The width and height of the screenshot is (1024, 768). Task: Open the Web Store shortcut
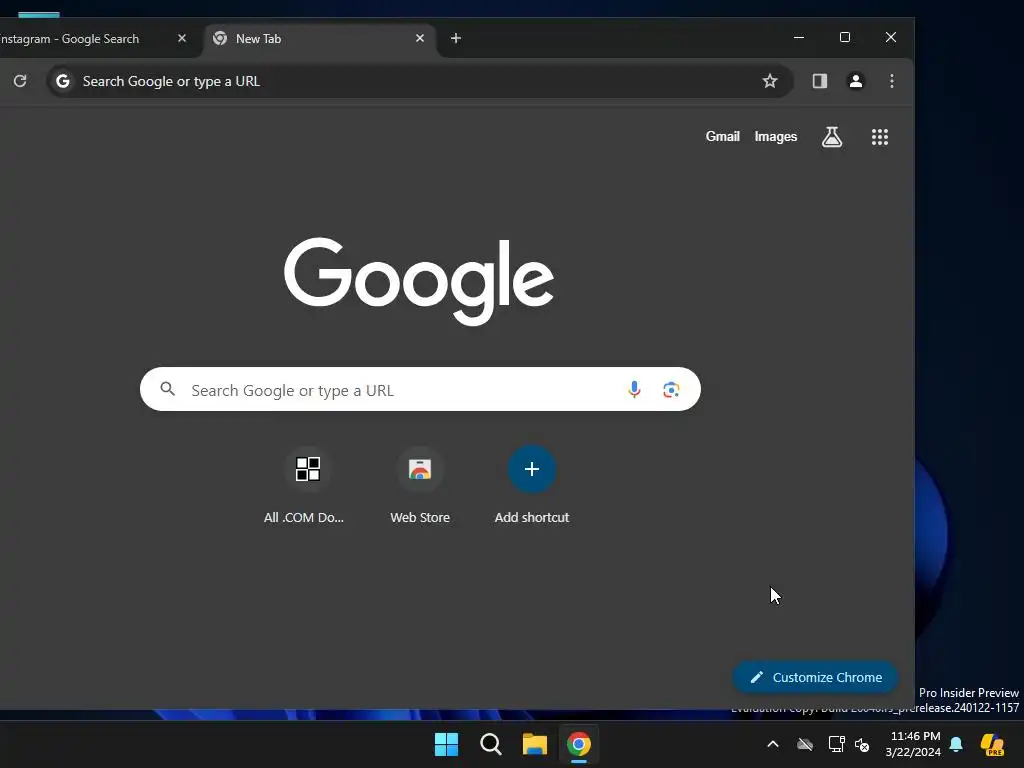420,486
